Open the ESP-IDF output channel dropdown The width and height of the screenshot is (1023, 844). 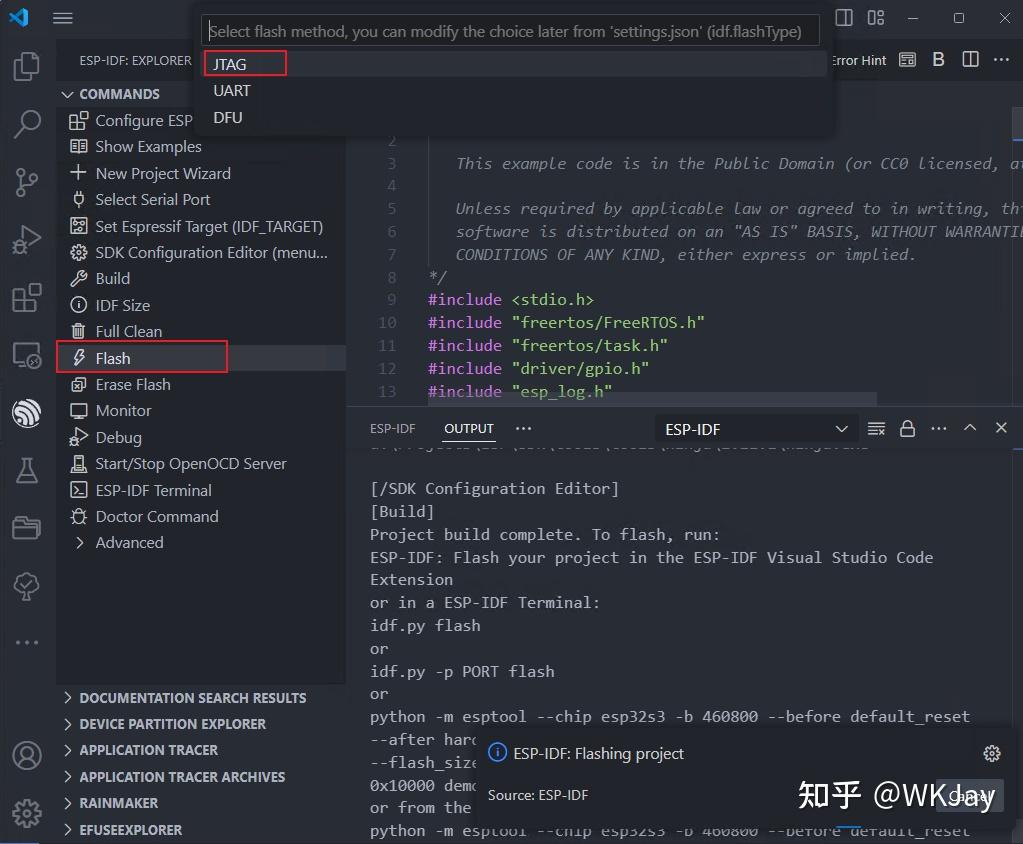(x=755, y=428)
